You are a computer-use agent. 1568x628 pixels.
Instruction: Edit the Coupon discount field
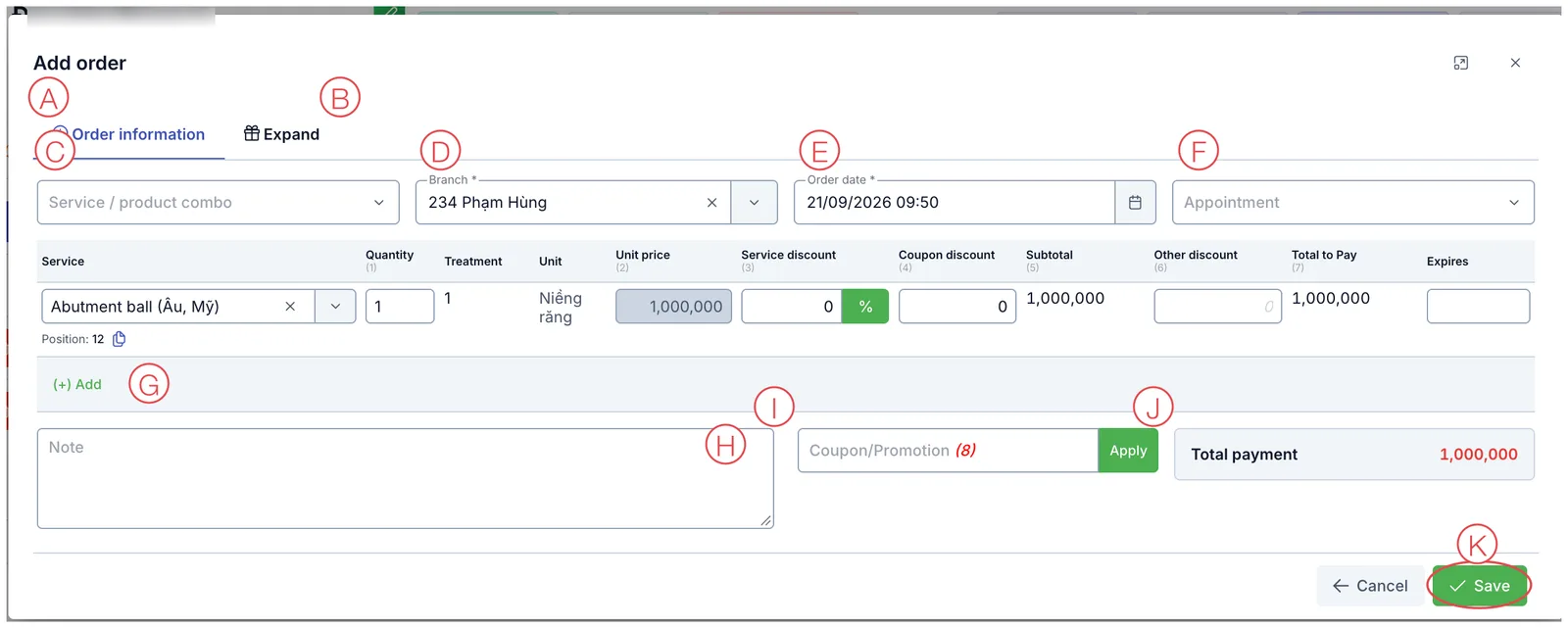coord(957,307)
